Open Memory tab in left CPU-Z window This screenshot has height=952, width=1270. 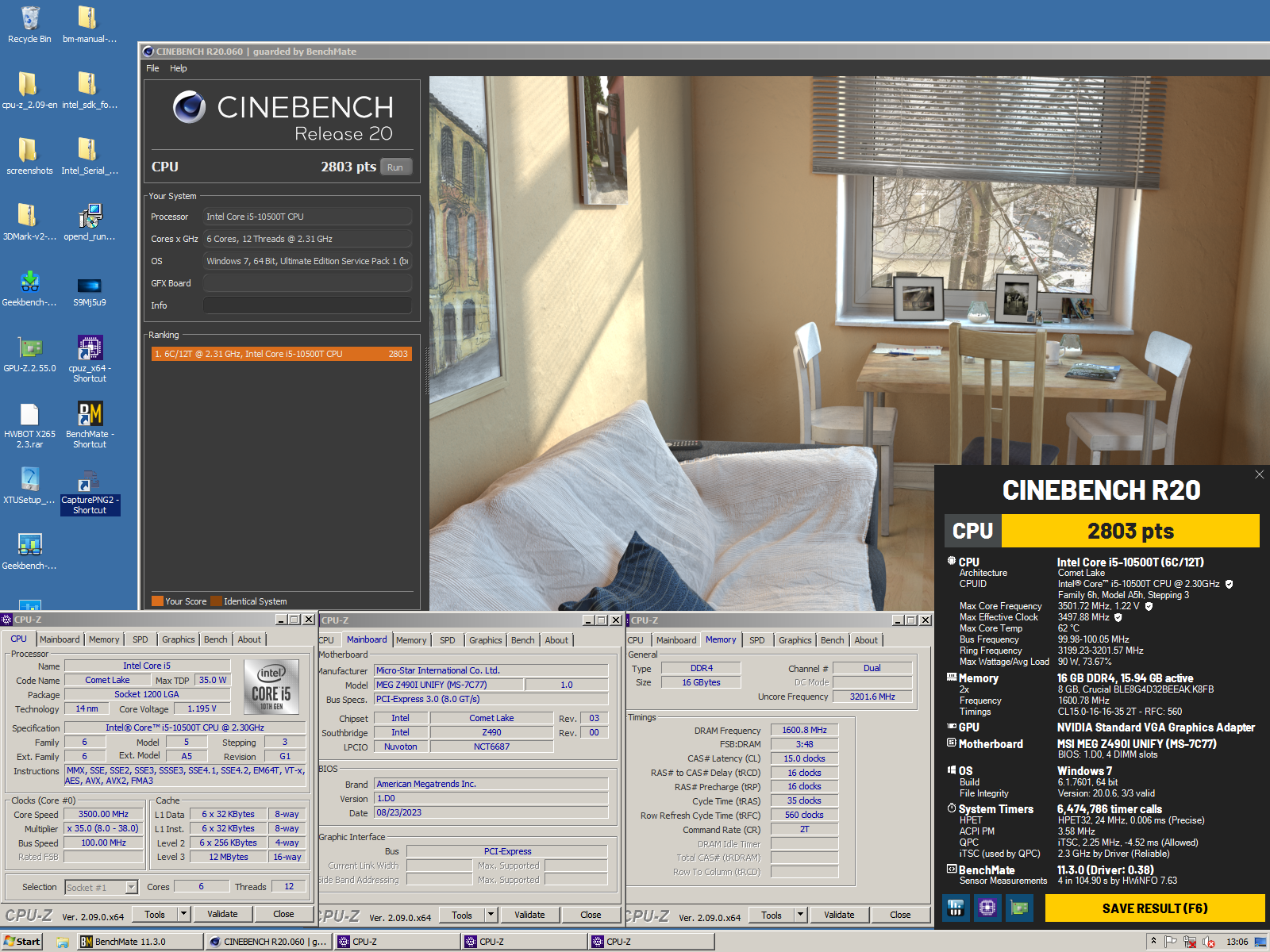point(104,639)
